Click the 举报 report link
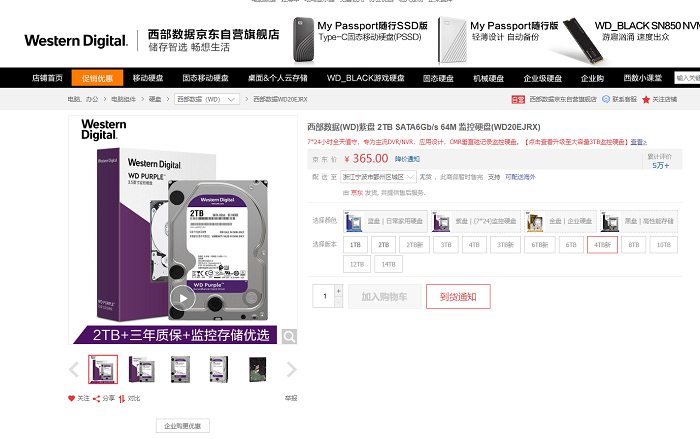The width and height of the screenshot is (700, 439). click(x=291, y=398)
